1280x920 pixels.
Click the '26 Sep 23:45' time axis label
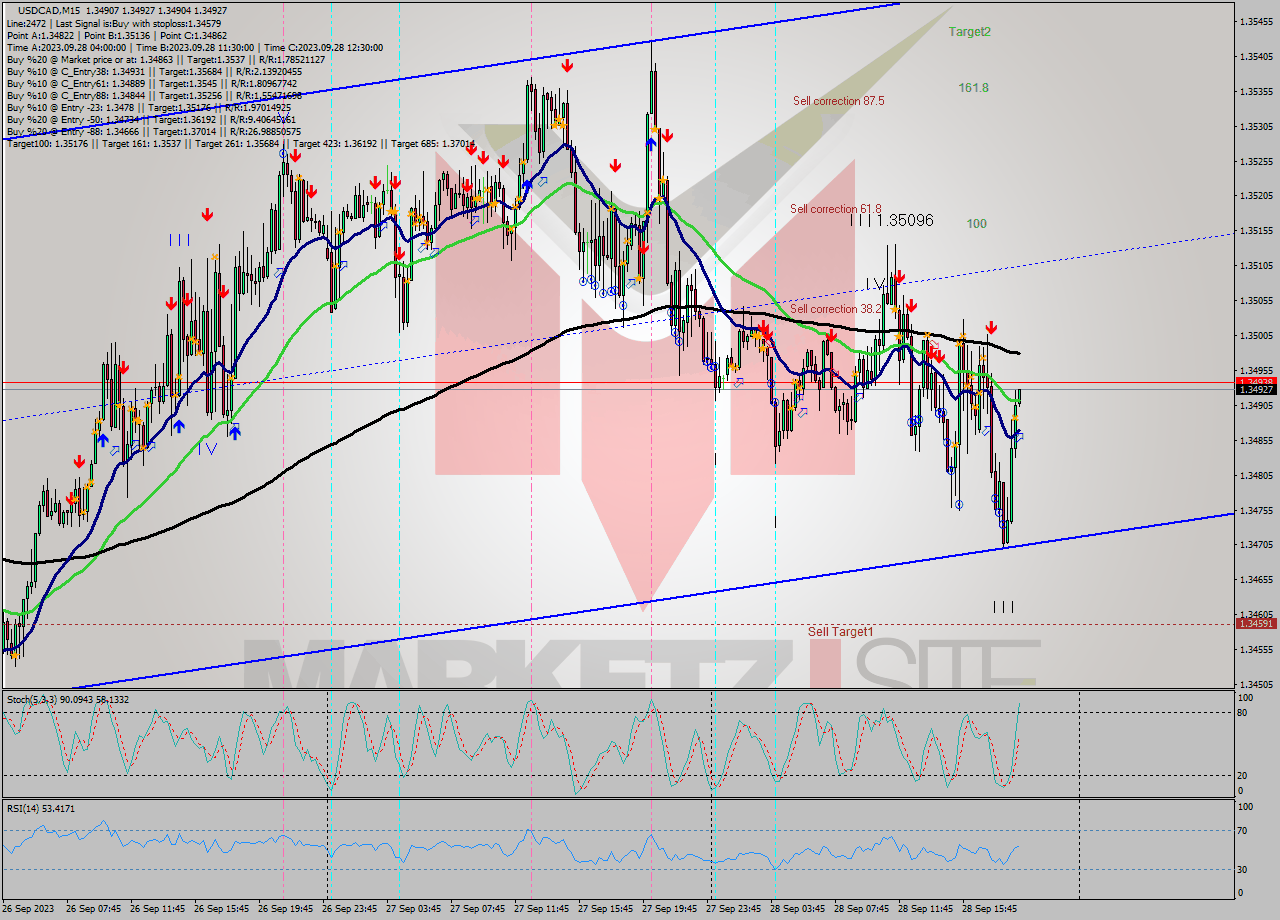[350, 909]
